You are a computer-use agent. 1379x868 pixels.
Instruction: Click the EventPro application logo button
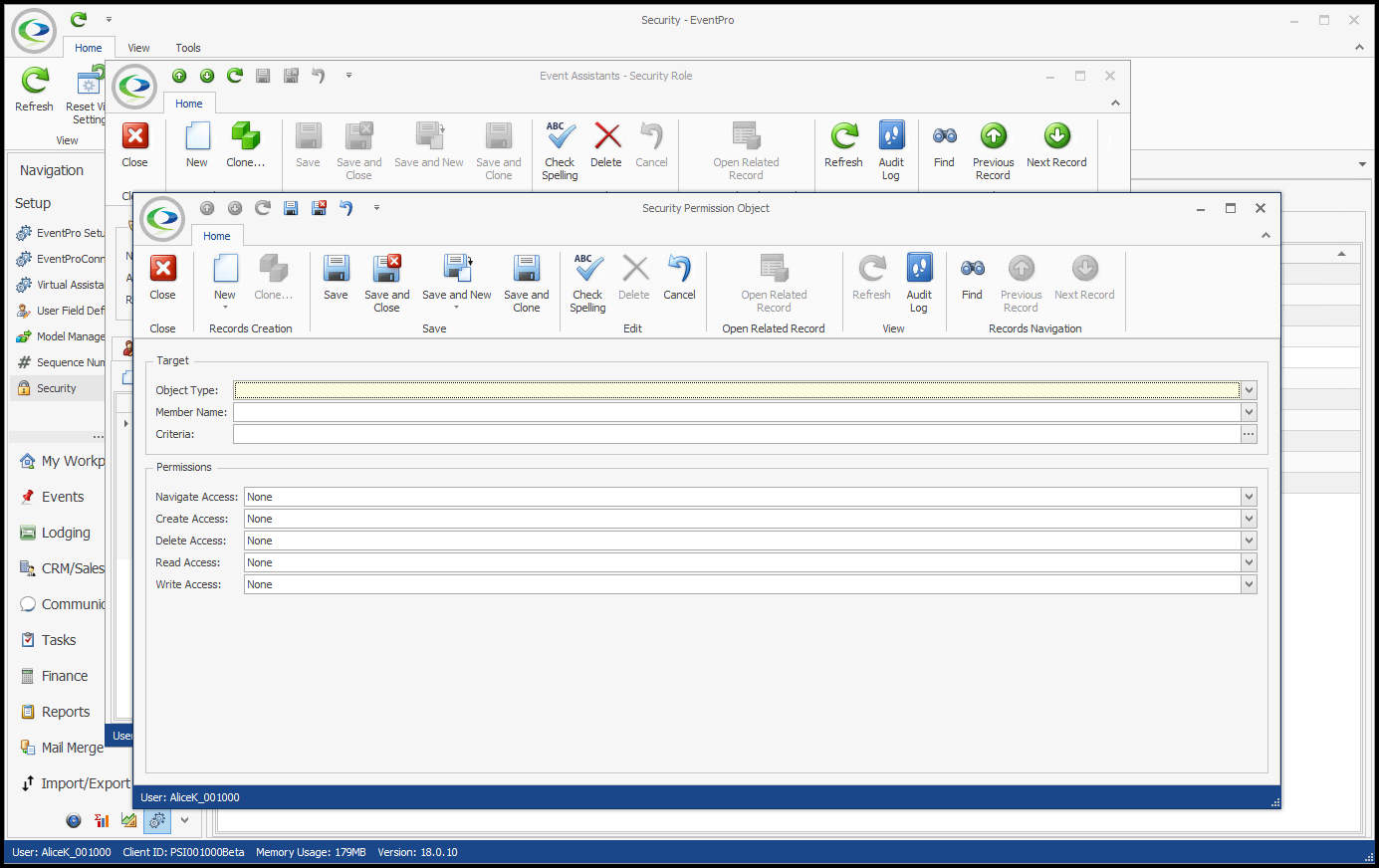35,31
